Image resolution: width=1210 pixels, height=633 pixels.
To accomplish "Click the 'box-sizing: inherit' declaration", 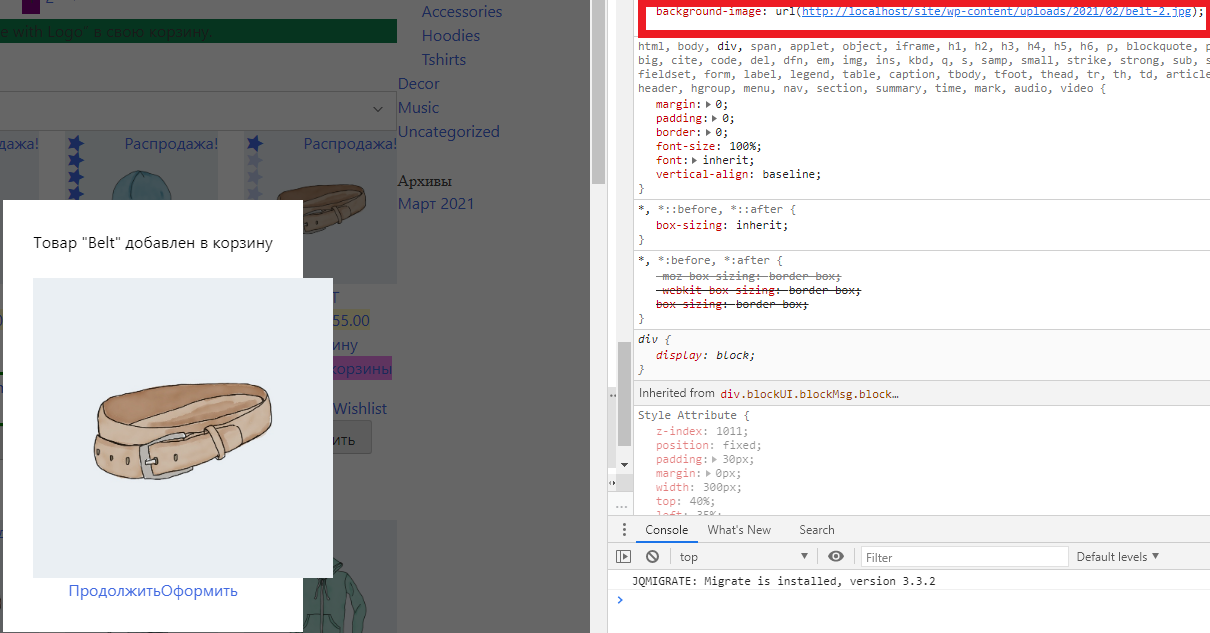I will click(x=722, y=226).
